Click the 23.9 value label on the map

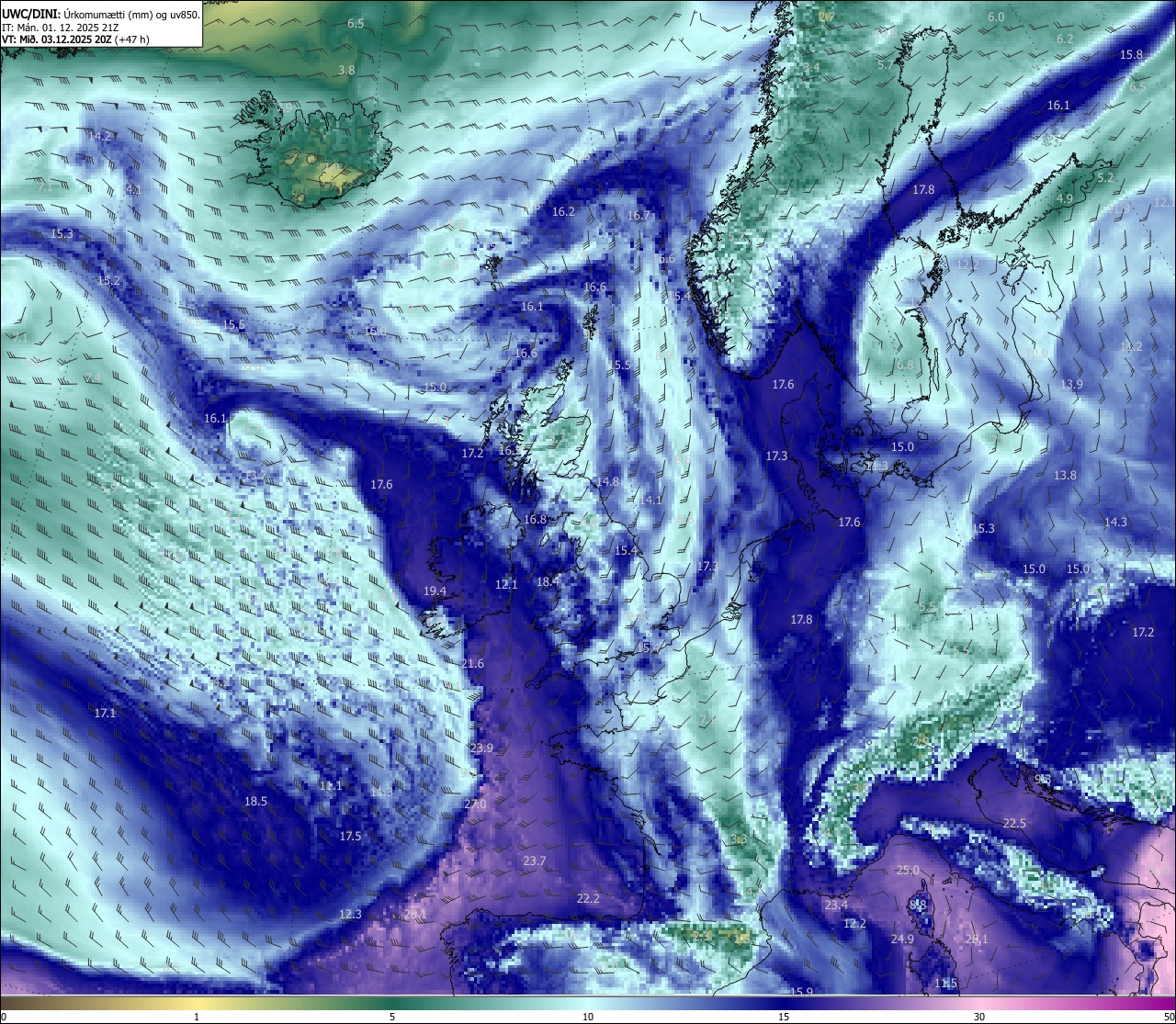[x=481, y=748]
